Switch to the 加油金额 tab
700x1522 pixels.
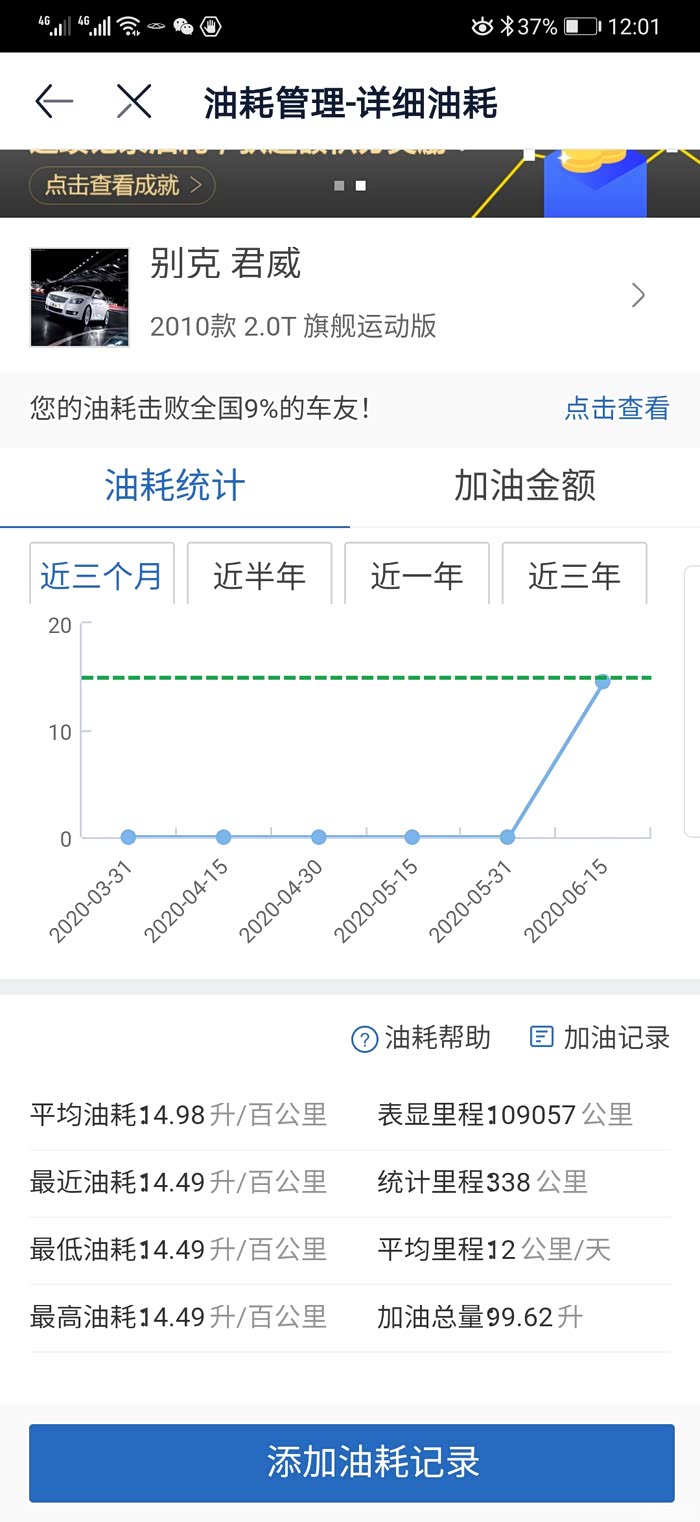click(525, 486)
